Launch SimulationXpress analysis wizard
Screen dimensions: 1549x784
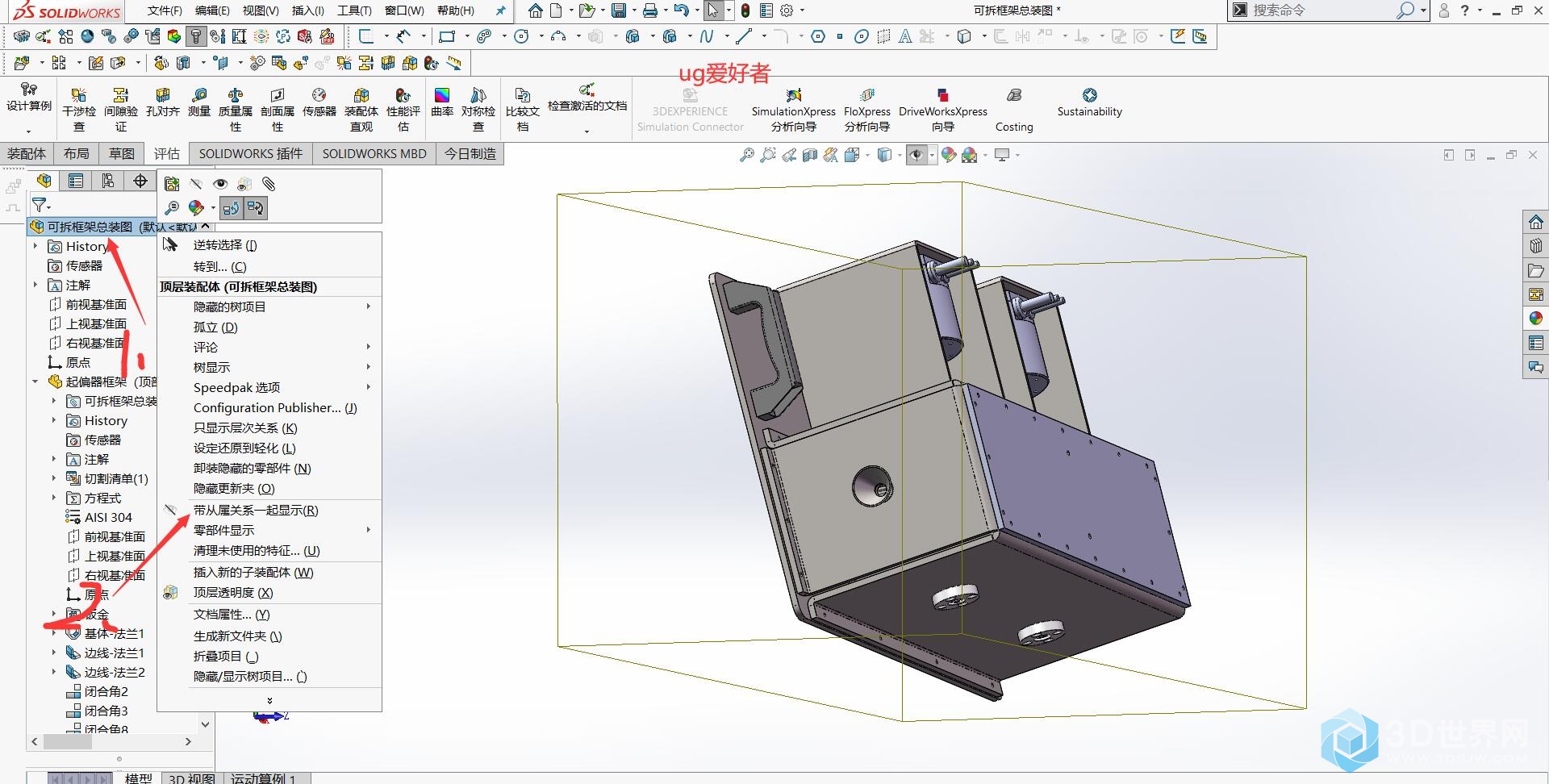794,110
